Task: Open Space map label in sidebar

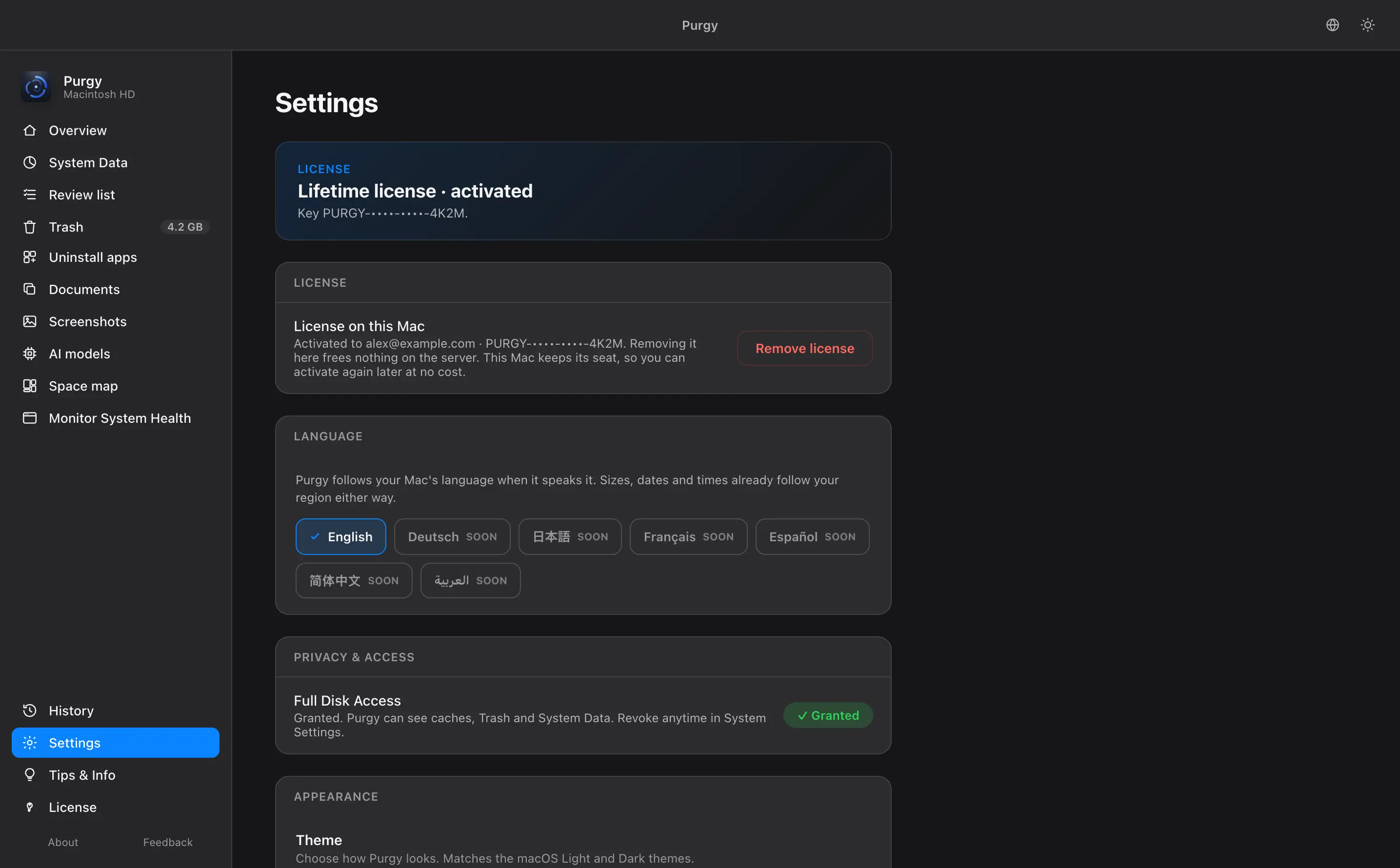Action: tap(83, 385)
